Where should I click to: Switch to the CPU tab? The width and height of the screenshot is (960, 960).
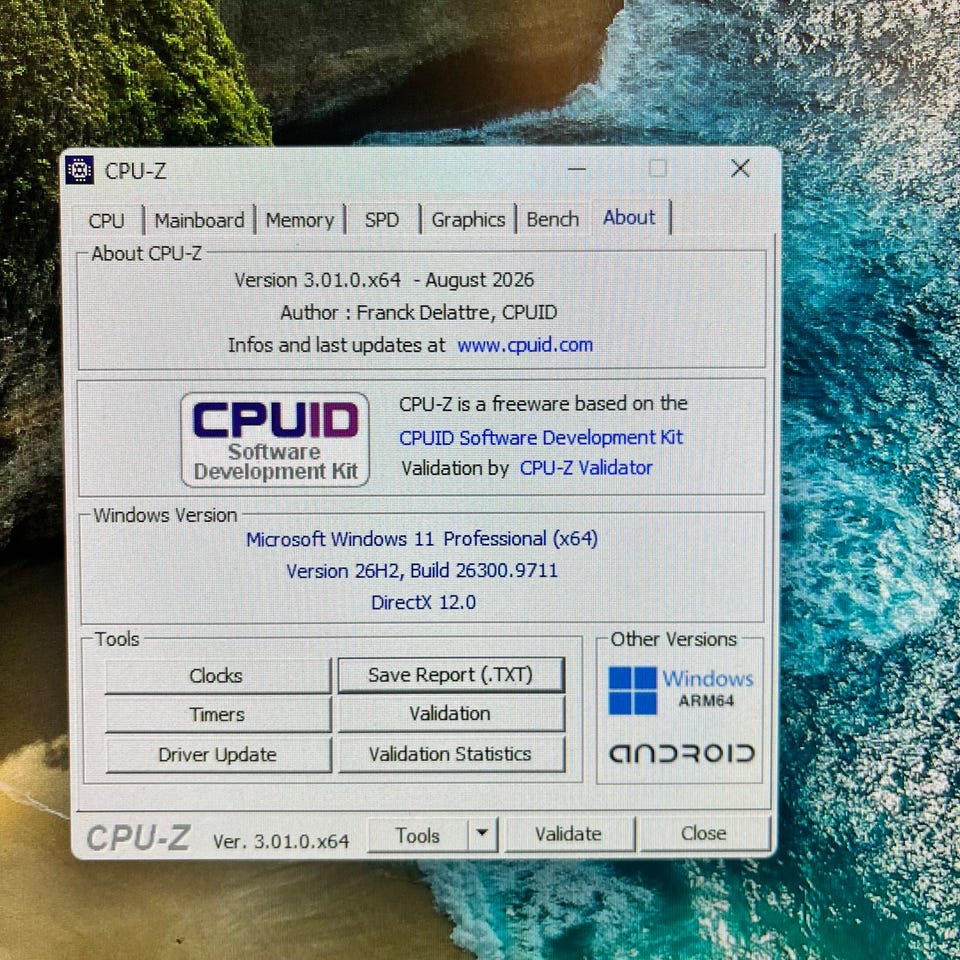(x=107, y=220)
